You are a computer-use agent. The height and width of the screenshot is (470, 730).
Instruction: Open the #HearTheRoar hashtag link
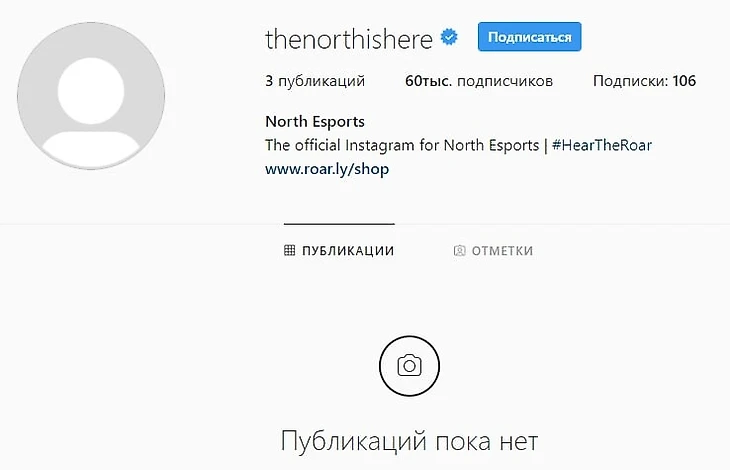[x=602, y=145]
